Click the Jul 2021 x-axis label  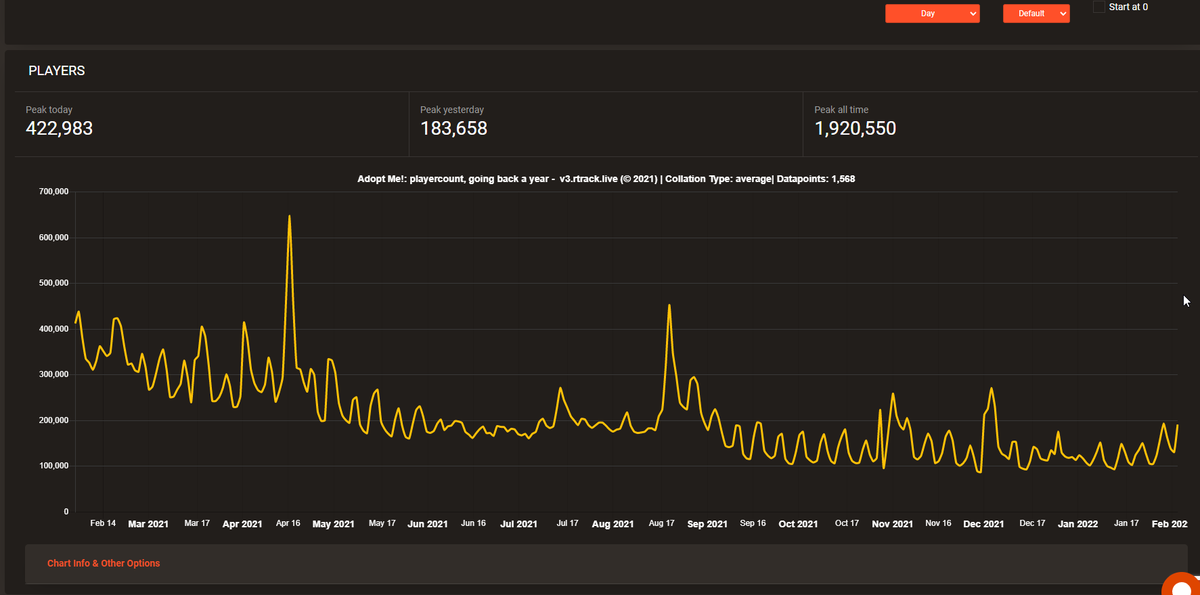[519, 524]
